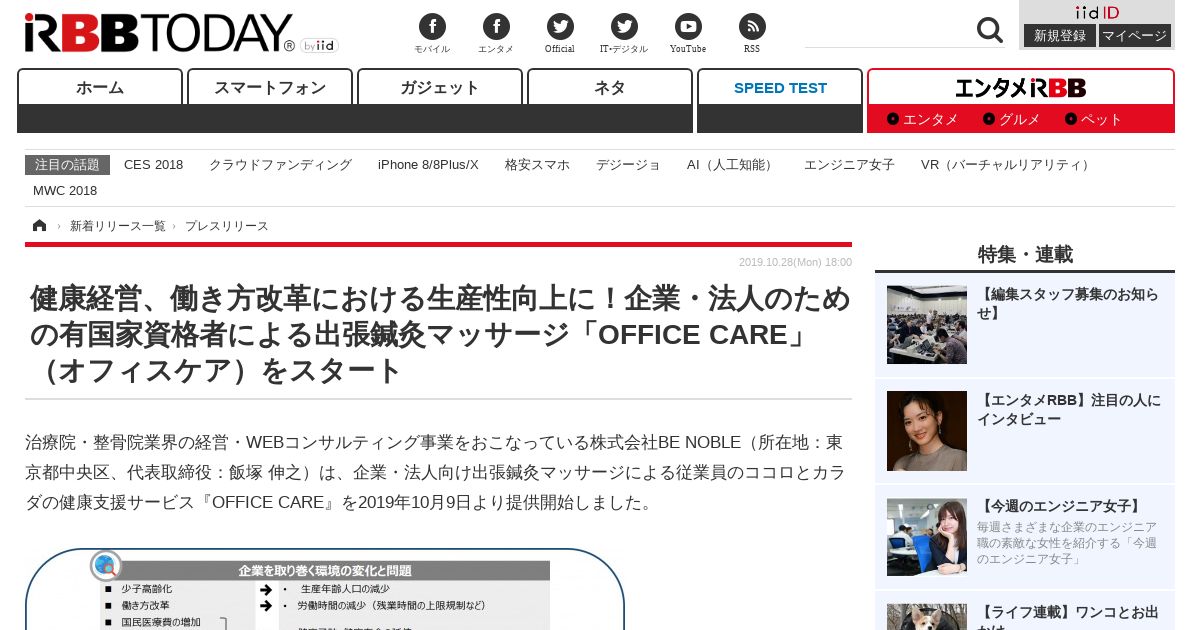Click the search magnifier icon
Screen dimensions: 1200x630
coord(990,30)
